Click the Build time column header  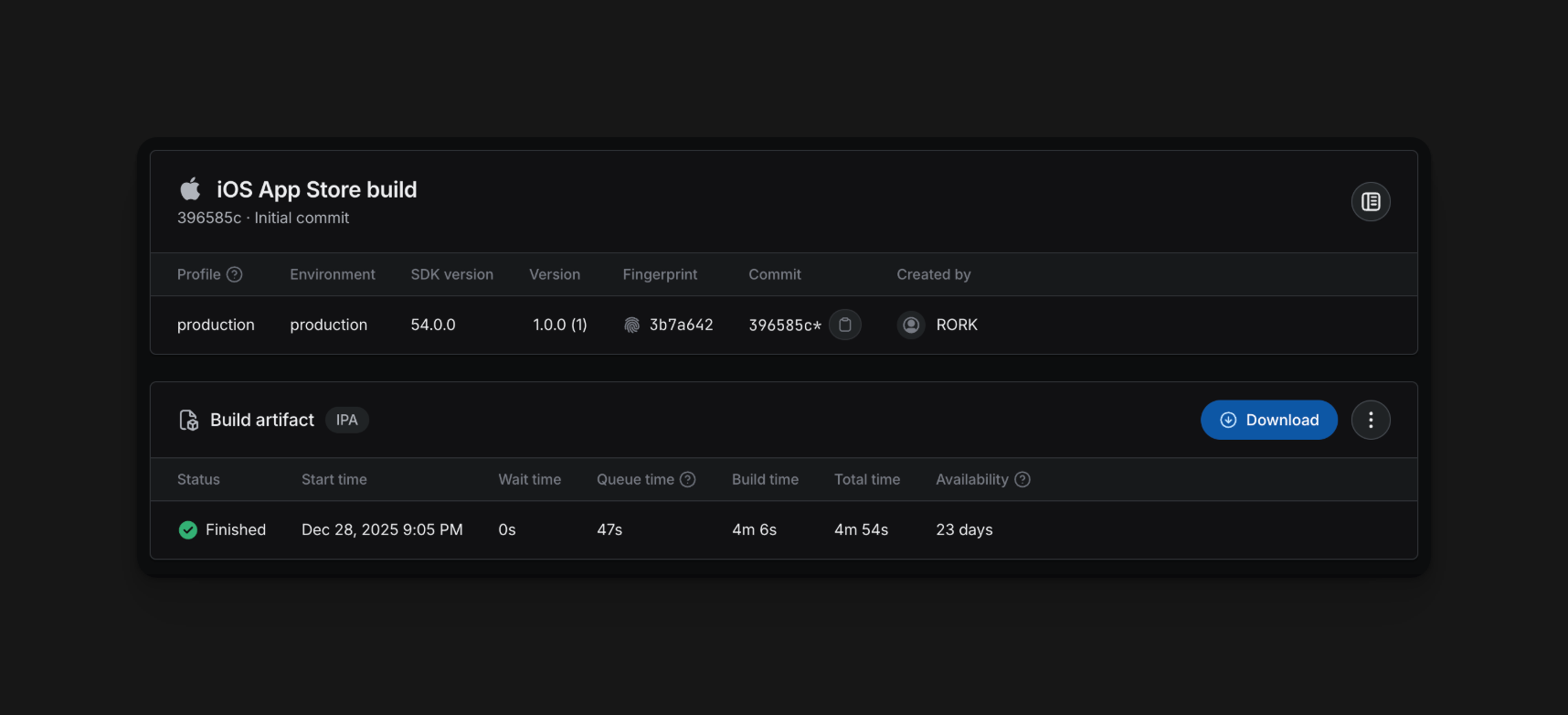pyautogui.click(x=766, y=479)
